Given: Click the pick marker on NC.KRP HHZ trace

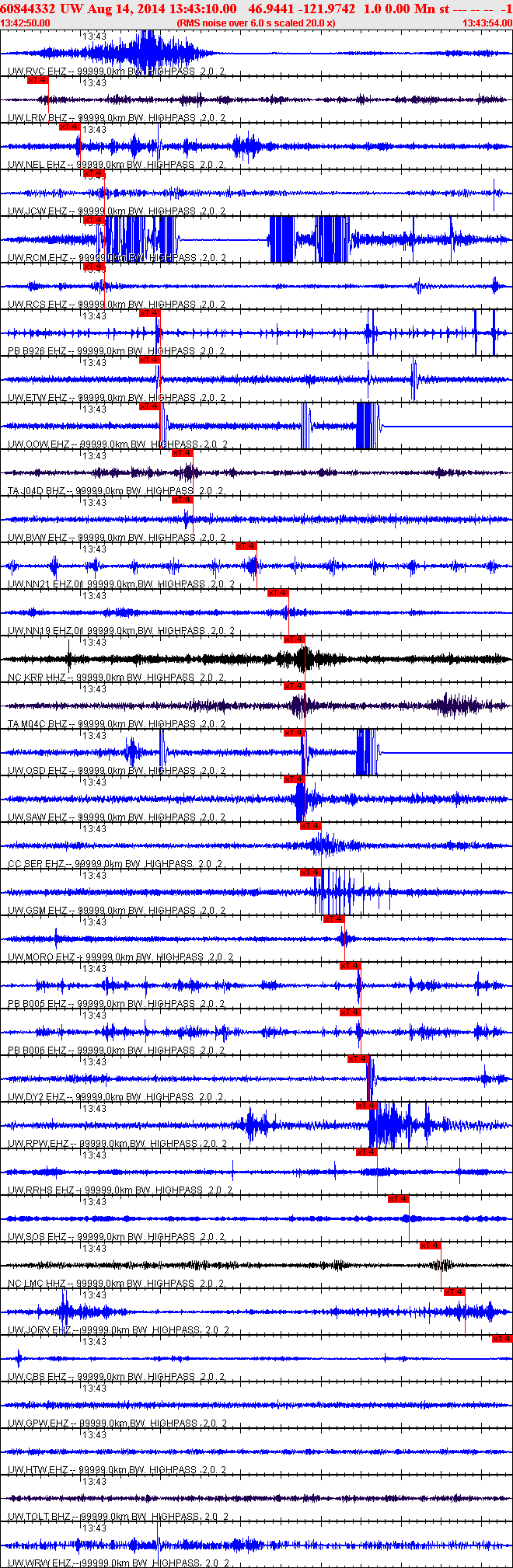Looking at the screenshot, I should (295, 639).
